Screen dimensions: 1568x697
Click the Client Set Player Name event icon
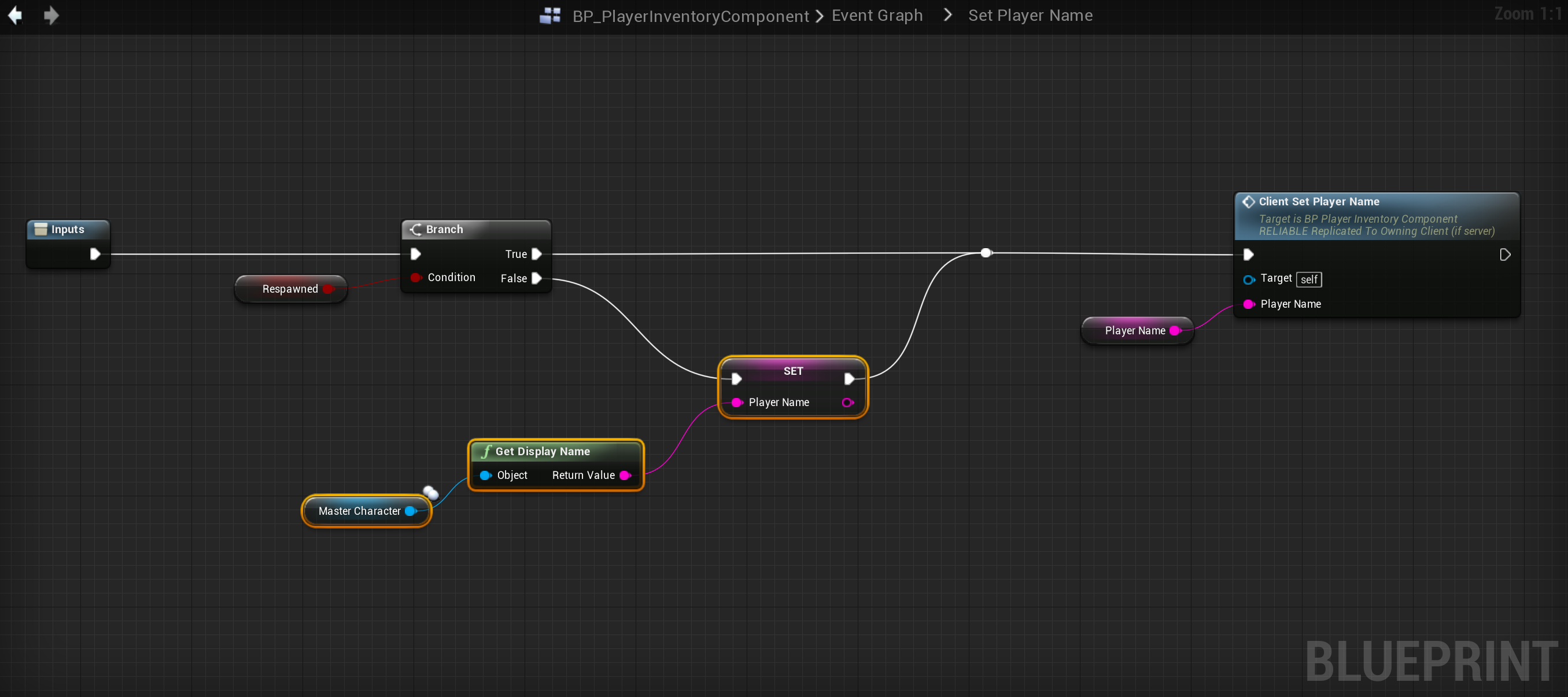click(1248, 201)
